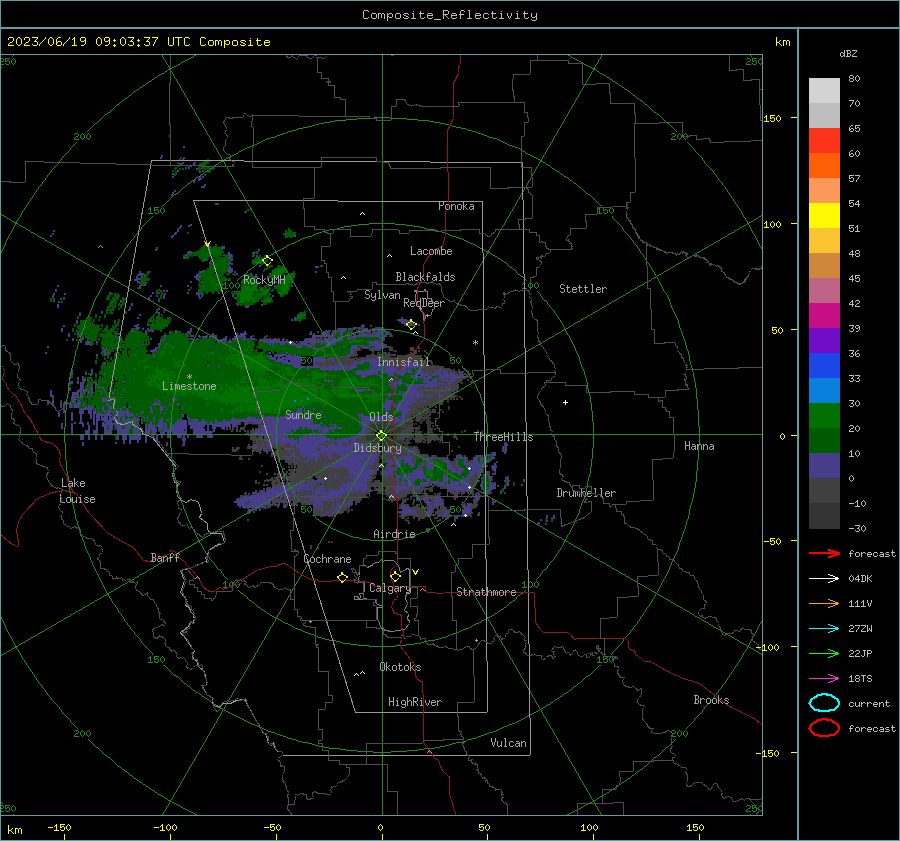
Task: Click the -30 dBZ legend value
Action: click(x=857, y=528)
